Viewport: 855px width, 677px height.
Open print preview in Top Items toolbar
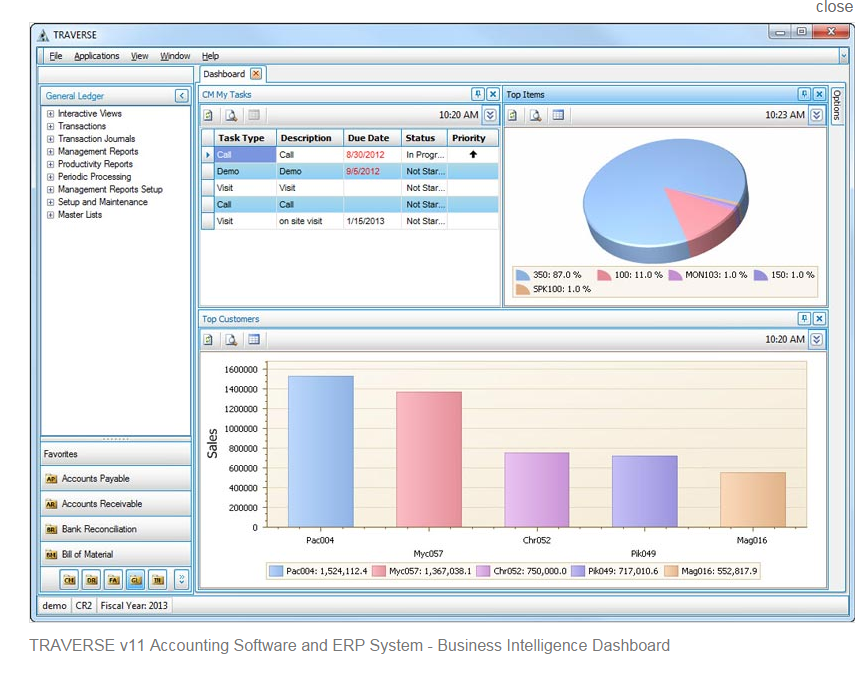click(x=535, y=115)
